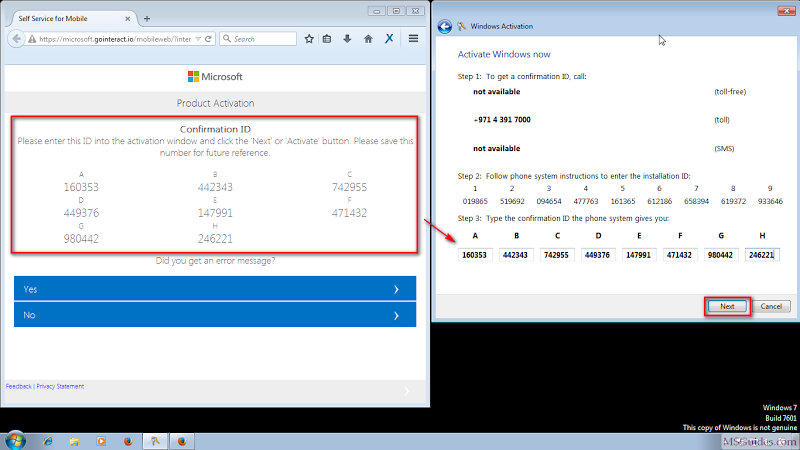Viewport: 800px width, 450px height.
Task: Click installation ID group 933646
Action: pos(770,202)
